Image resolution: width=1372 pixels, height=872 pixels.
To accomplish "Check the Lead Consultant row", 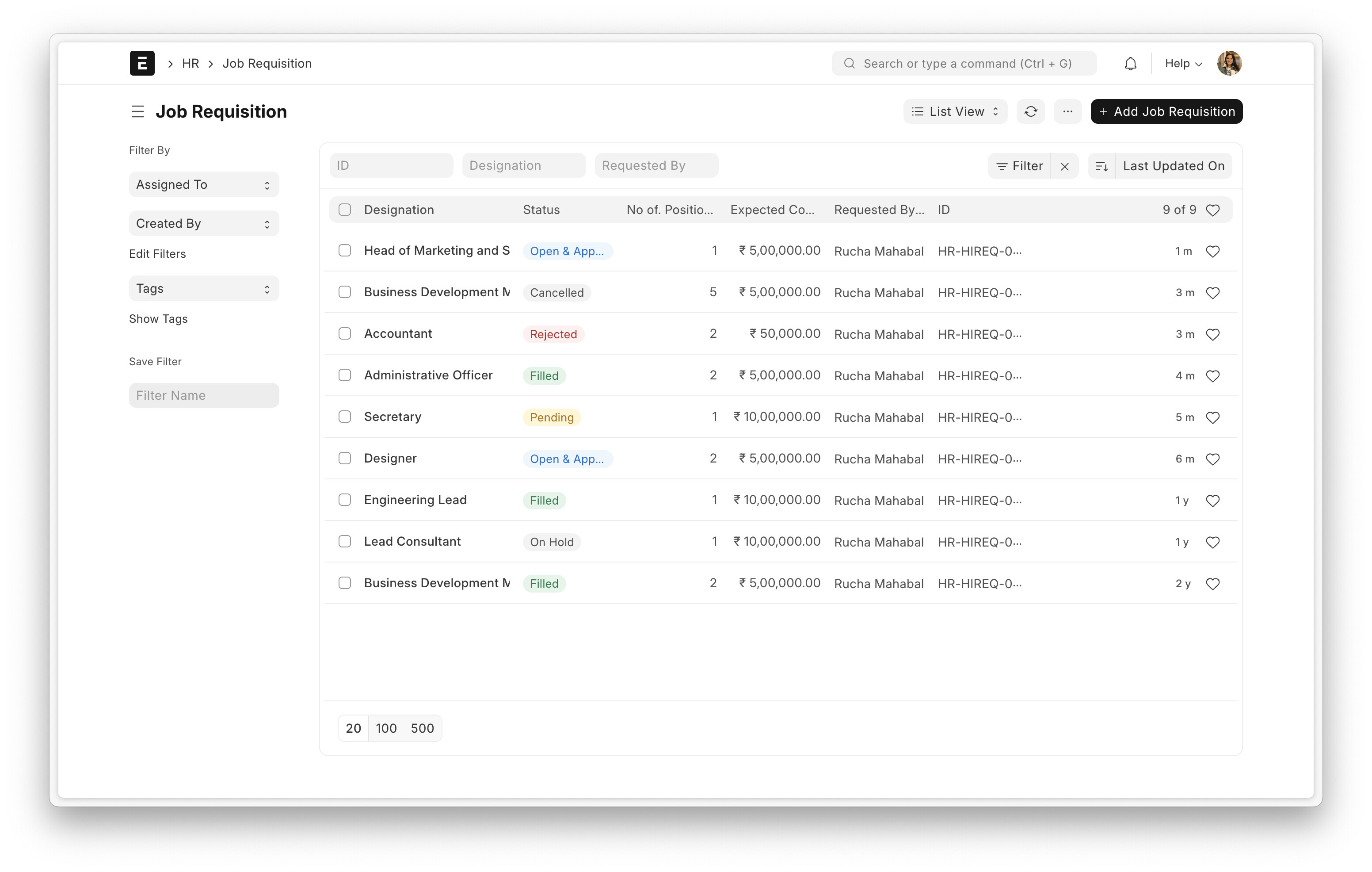I will [x=345, y=542].
